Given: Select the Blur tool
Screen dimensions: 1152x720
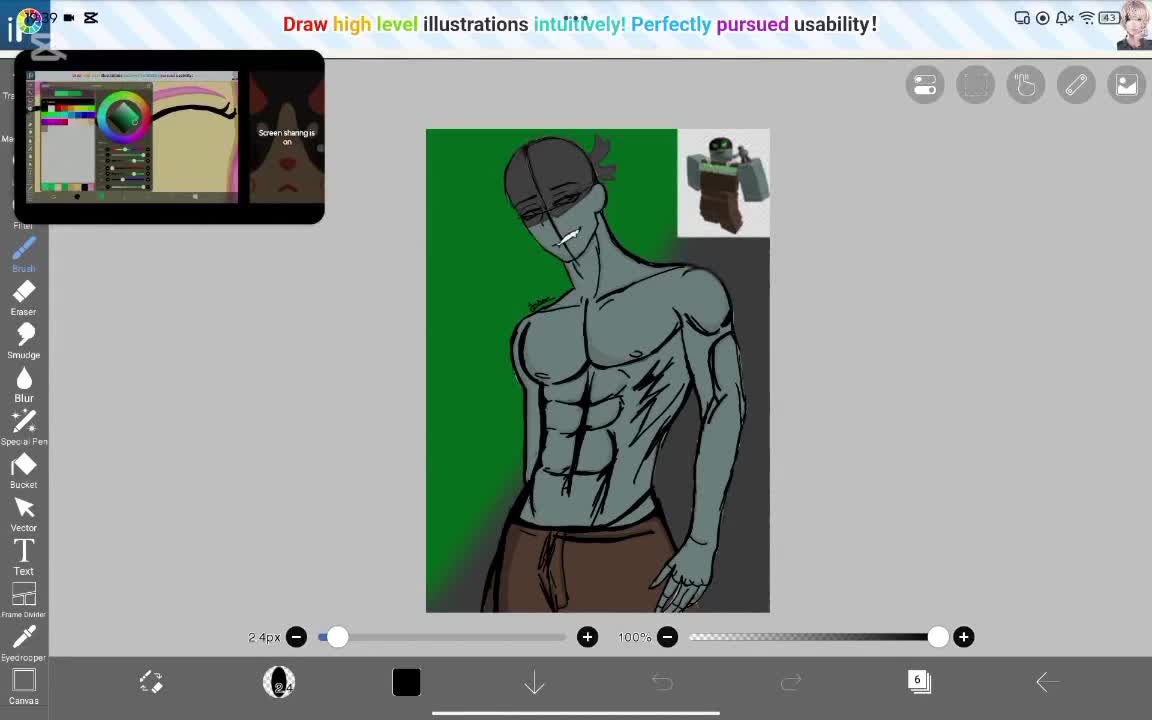Looking at the screenshot, I should [x=24, y=384].
